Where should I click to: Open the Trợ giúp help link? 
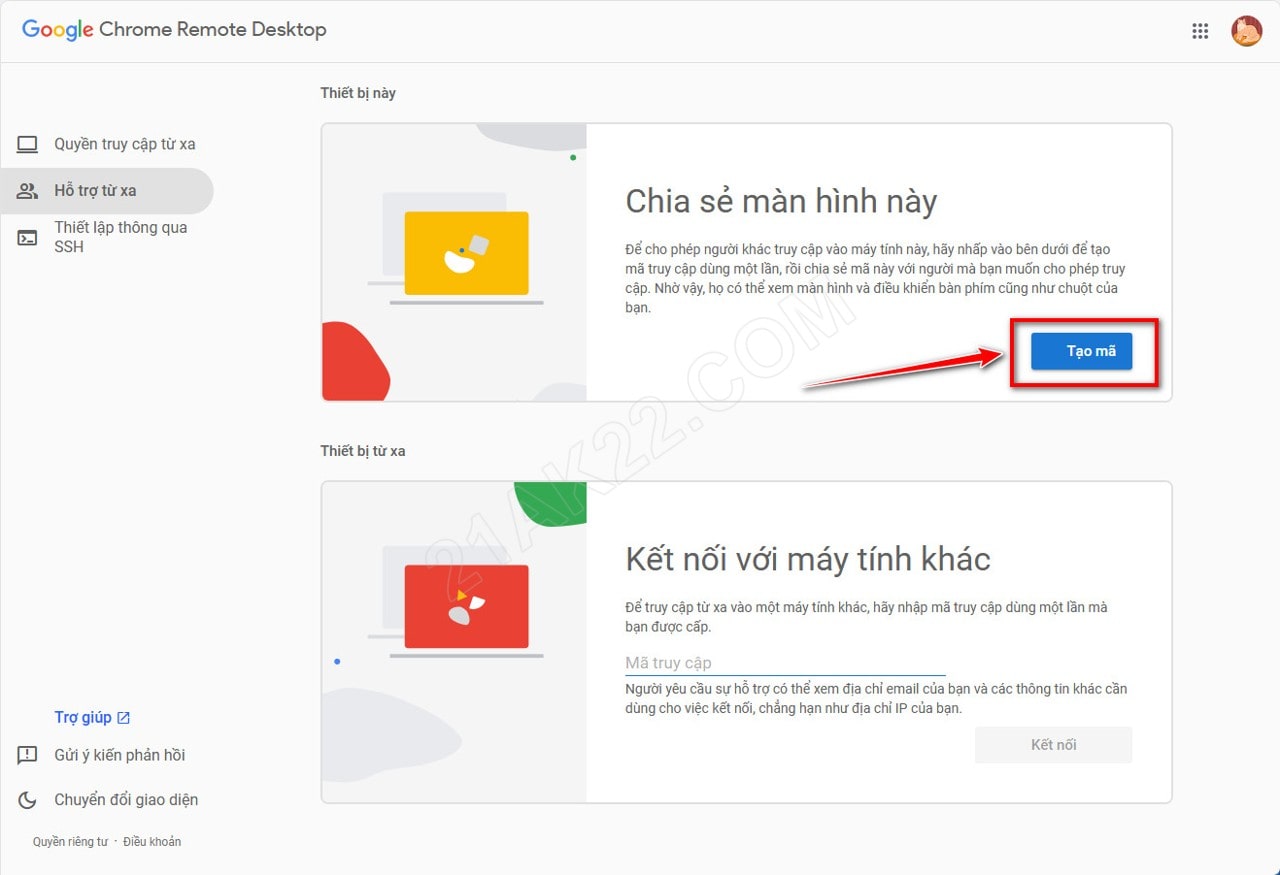(92, 718)
